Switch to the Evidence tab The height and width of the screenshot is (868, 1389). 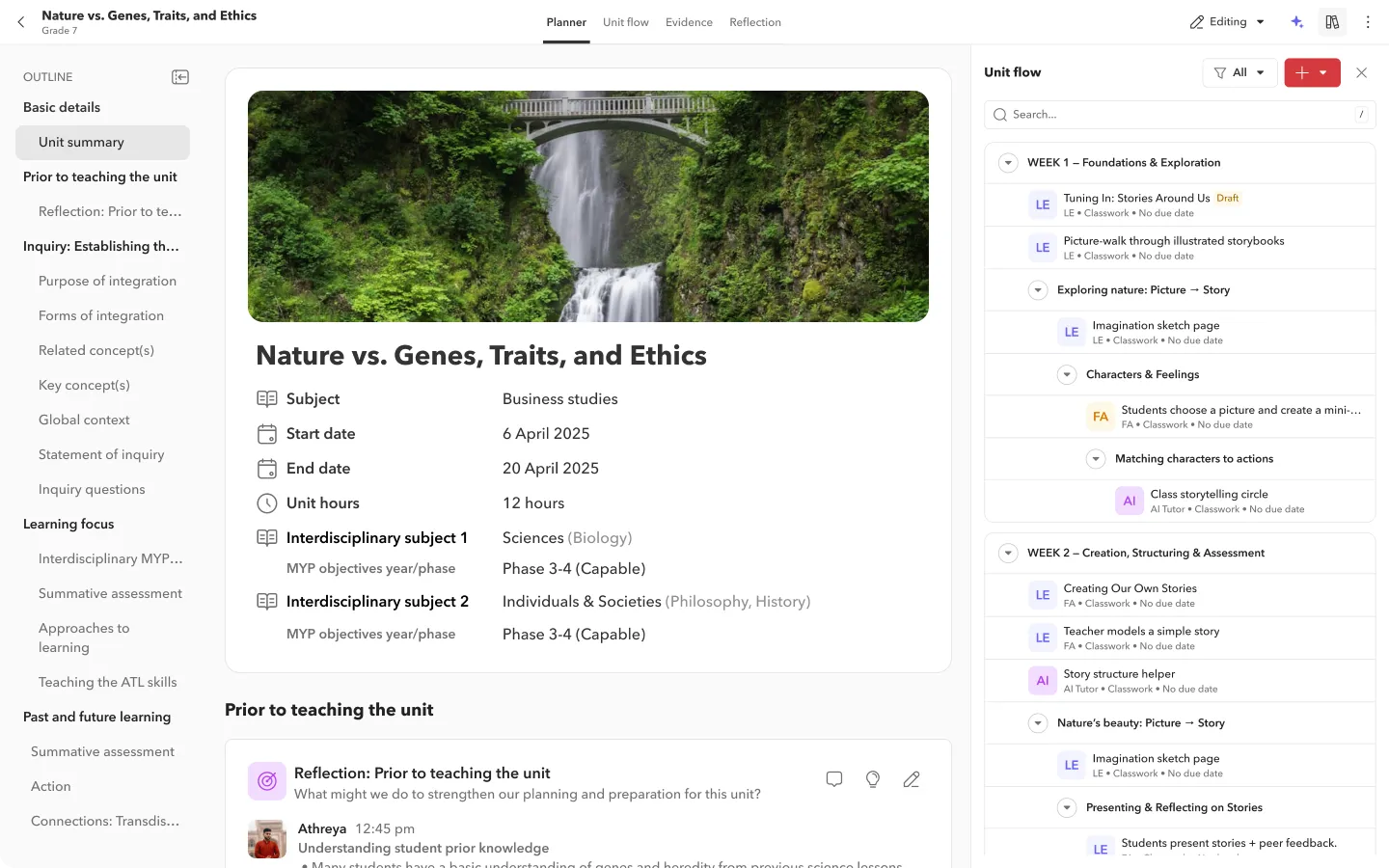pyautogui.click(x=689, y=22)
